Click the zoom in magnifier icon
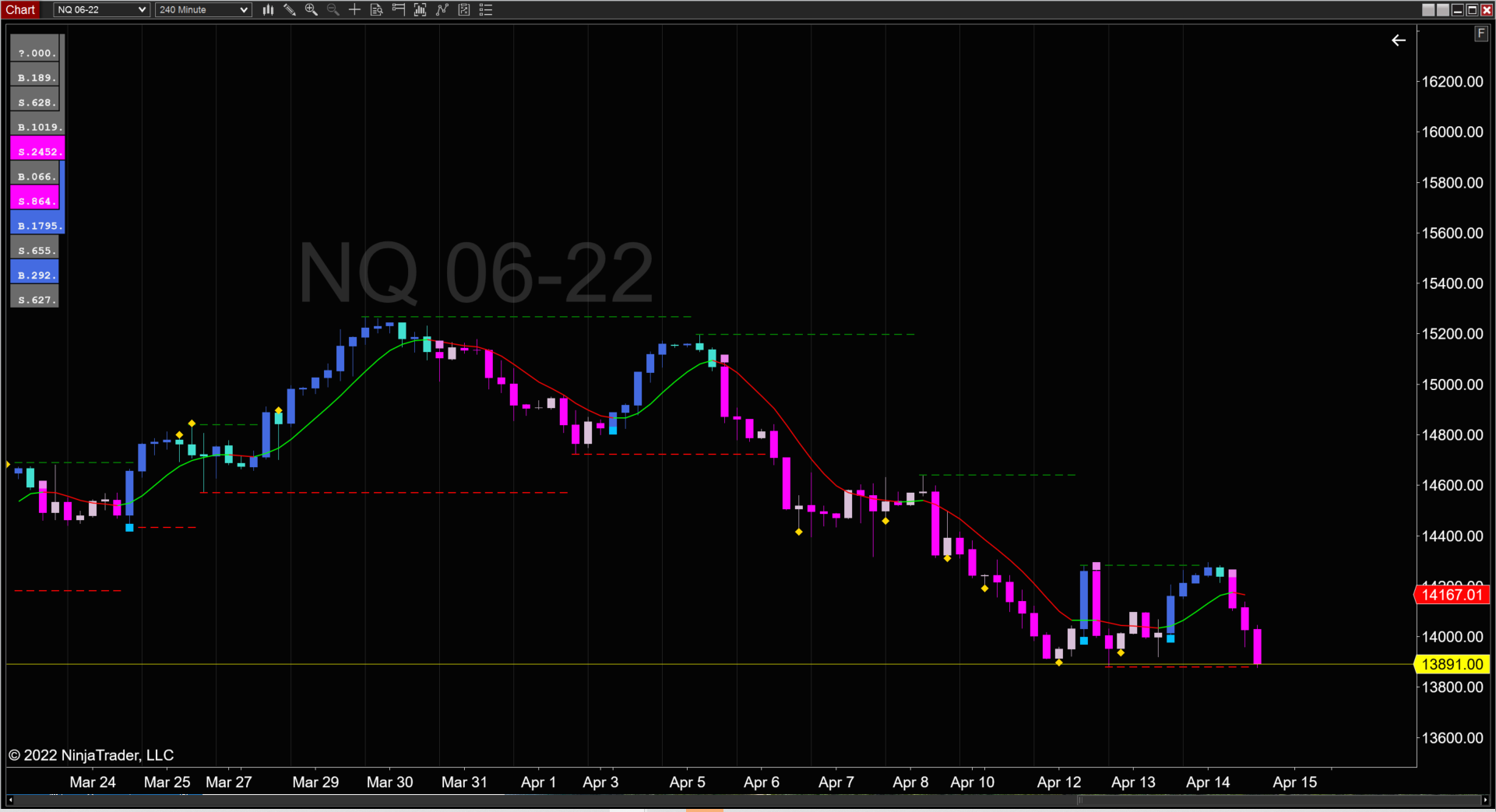The image size is (1496, 812). tap(312, 10)
